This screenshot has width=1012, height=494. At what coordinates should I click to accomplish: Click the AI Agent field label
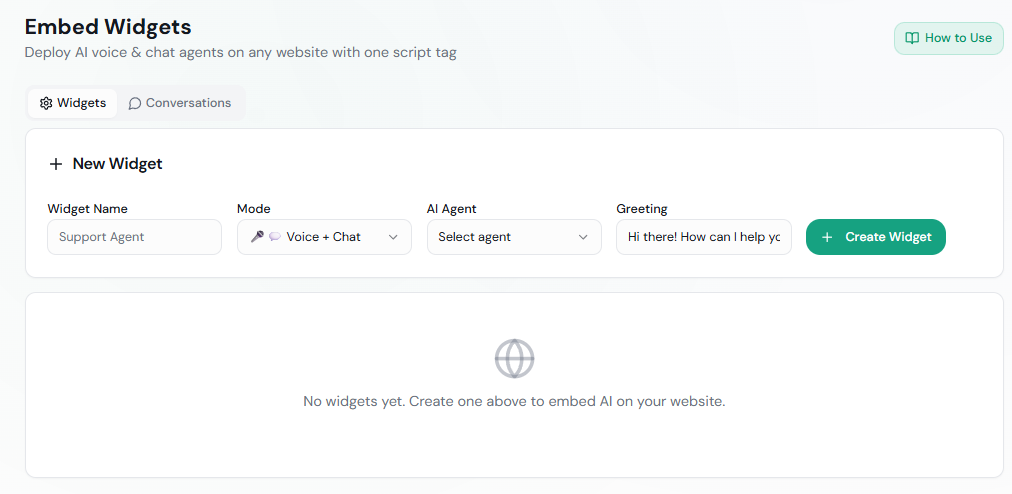(x=452, y=209)
